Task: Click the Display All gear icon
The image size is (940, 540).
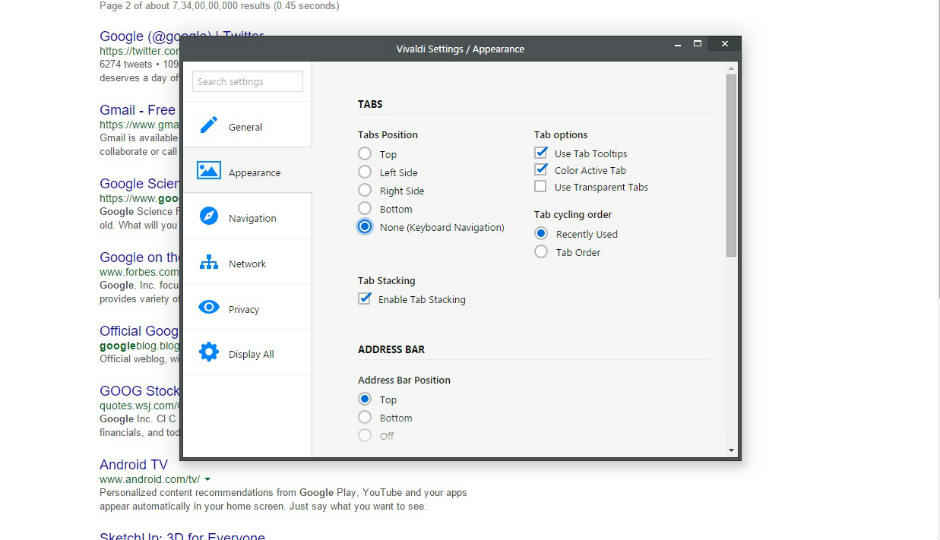Action: pyautogui.click(x=209, y=352)
